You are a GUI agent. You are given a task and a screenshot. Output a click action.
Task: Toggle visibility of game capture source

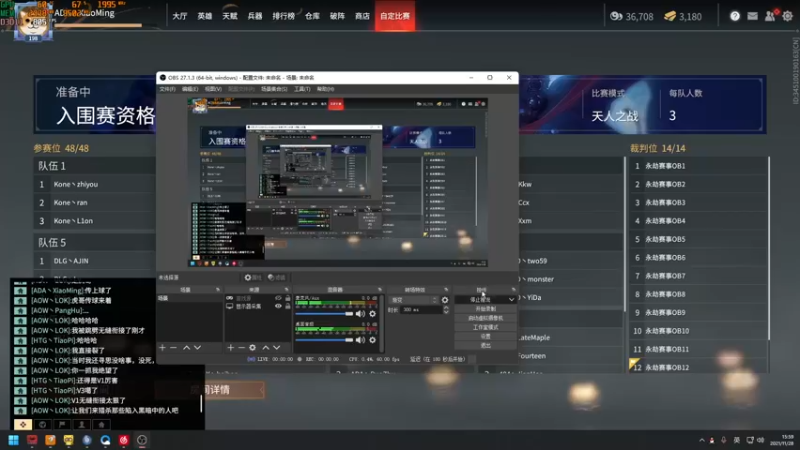point(278,298)
